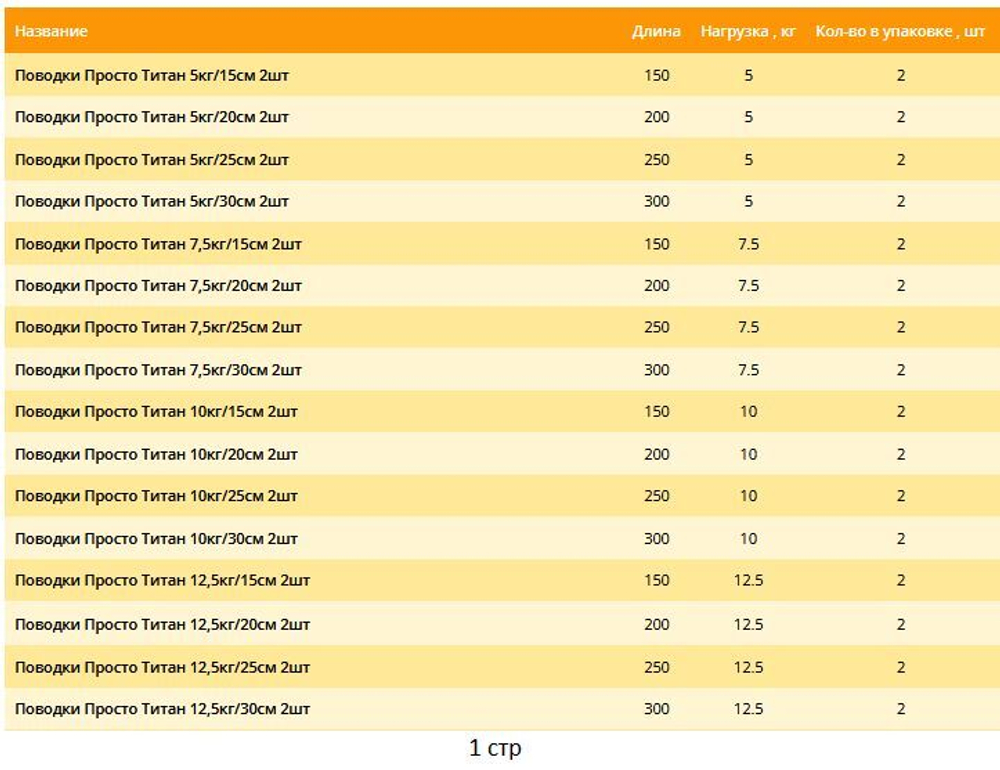Click quantity 2 in the 7,5кг/30см row

[901, 370]
